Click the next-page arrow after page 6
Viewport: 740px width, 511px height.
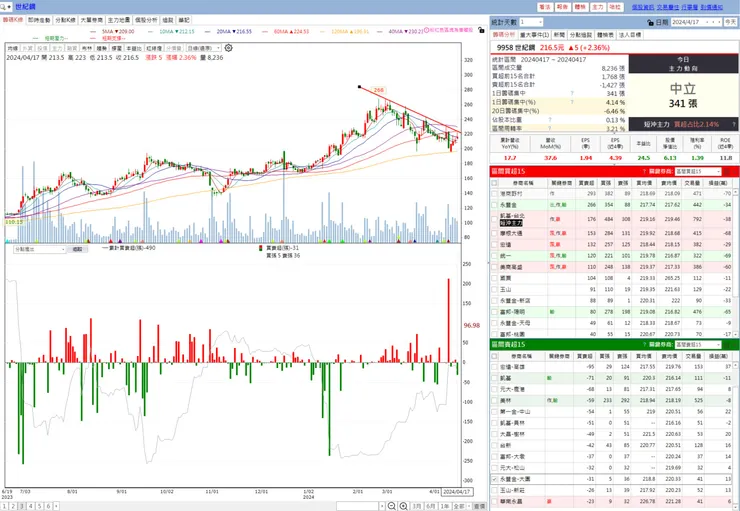point(57,506)
